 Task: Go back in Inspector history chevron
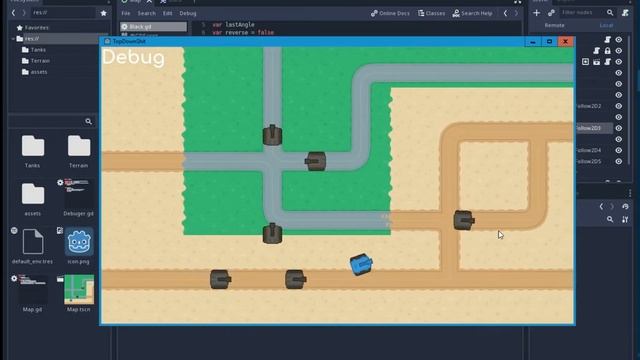click(x=601, y=207)
